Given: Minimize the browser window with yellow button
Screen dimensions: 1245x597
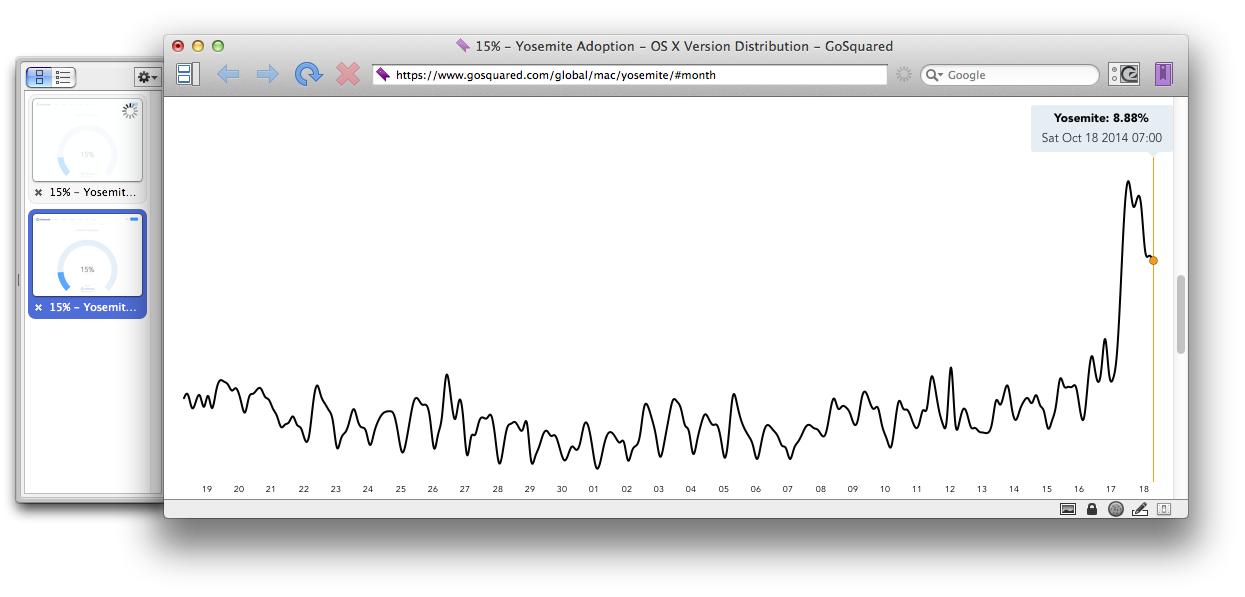Looking at the screenshot, I should 198,46.
